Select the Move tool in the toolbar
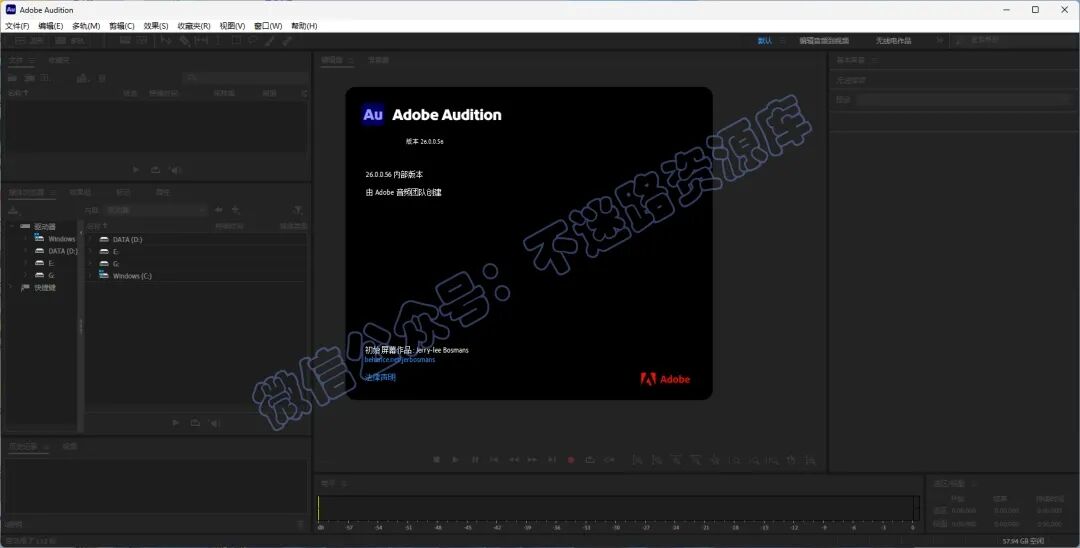1080x548 pixels. pyautogui.click(x=166, y=41)
